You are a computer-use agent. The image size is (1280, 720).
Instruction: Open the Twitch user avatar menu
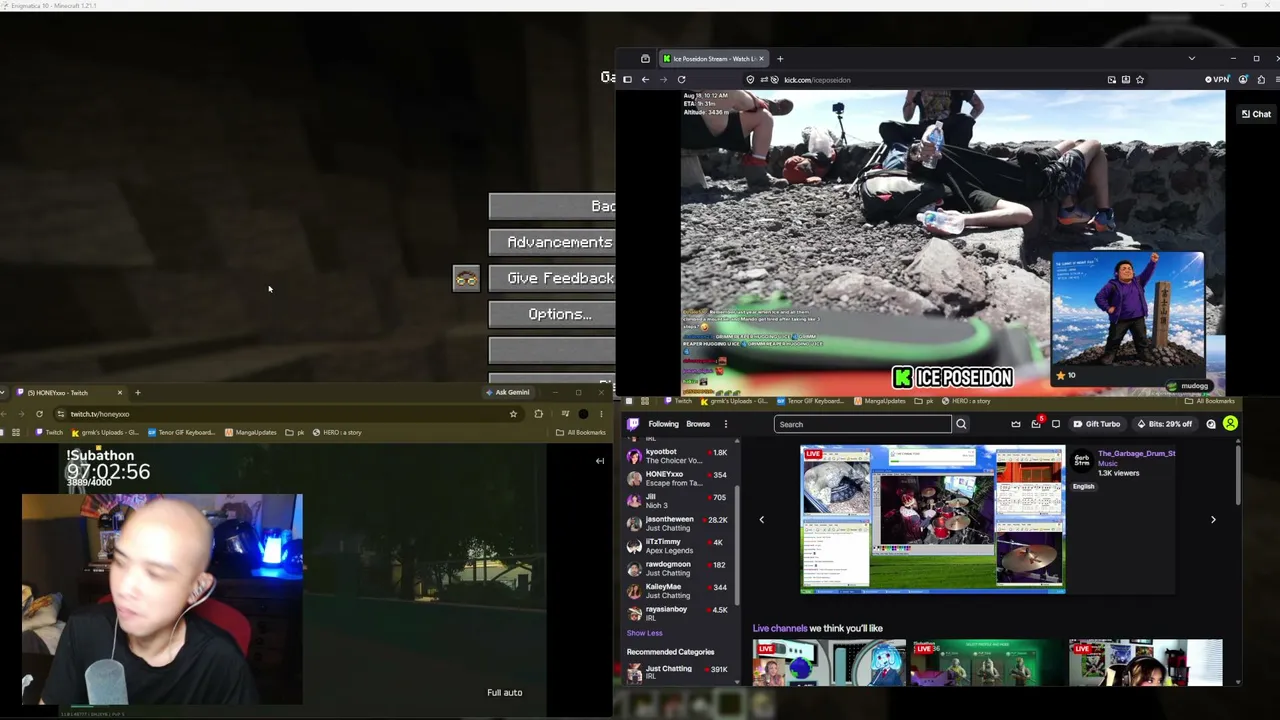tap(1230, 424)
